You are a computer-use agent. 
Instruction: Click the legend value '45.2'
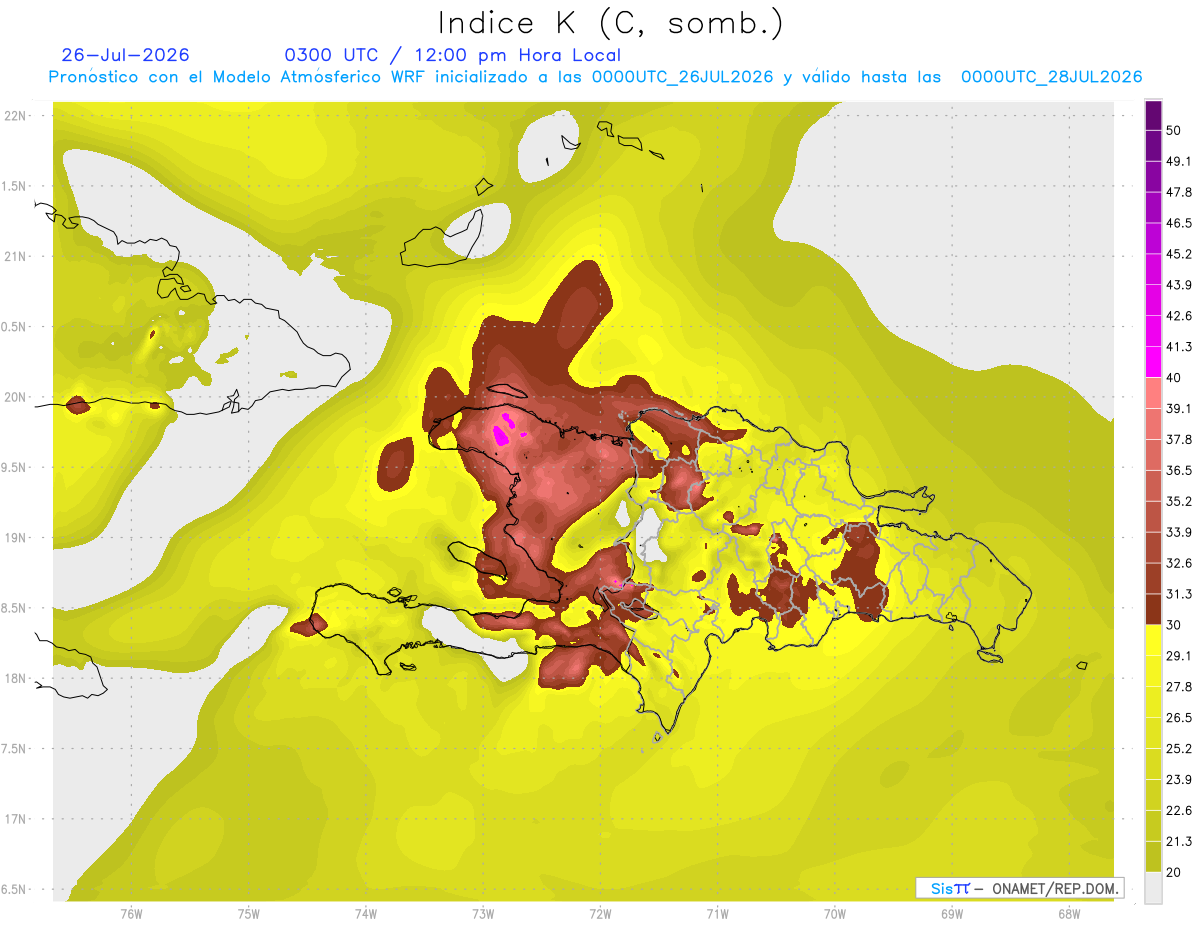(x=1179, y=254)
